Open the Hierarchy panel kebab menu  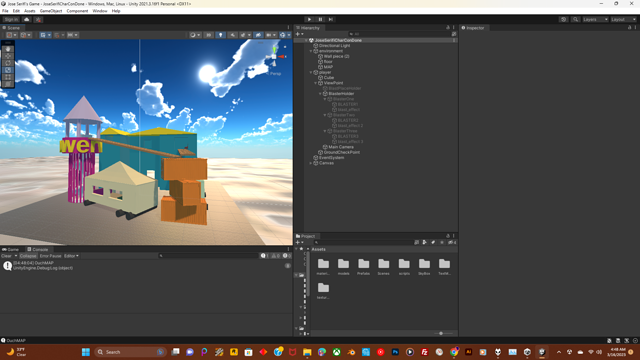click(x=453, y=27)
